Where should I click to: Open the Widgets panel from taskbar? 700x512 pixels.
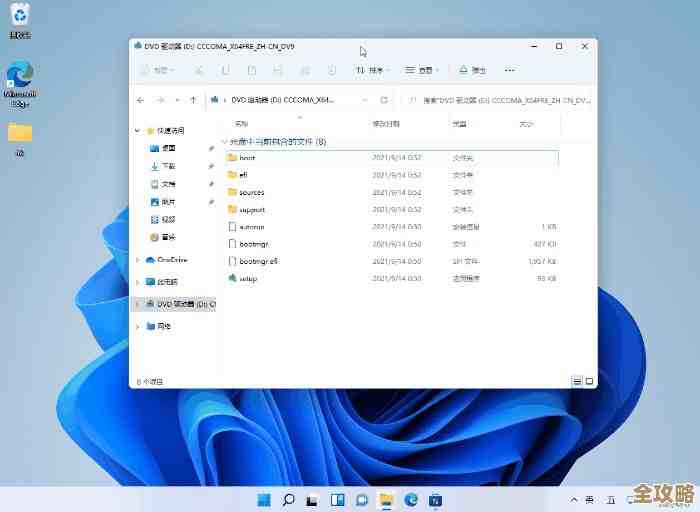tap(338, 500)
